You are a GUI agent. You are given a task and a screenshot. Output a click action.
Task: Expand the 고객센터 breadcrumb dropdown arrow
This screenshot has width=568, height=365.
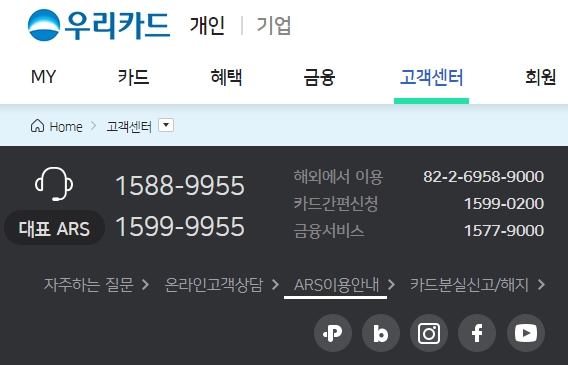pyautogui.click(x=166, y=125)
